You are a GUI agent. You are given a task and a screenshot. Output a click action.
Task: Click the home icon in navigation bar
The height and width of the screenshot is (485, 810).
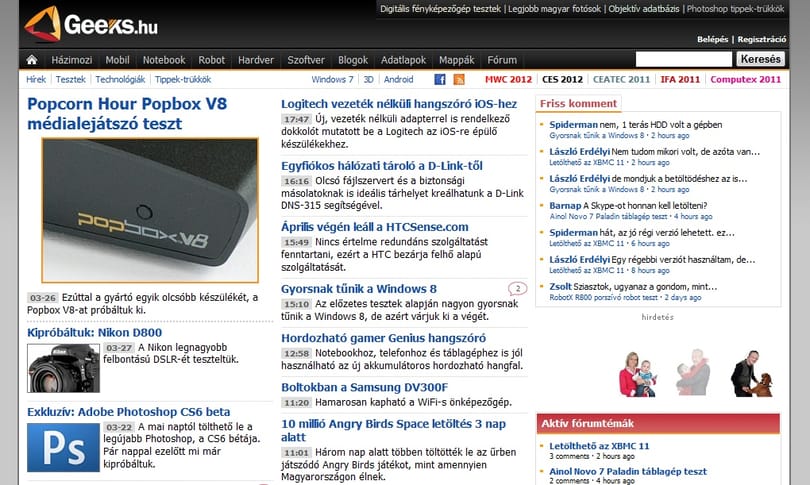click(x=32, y=60)
